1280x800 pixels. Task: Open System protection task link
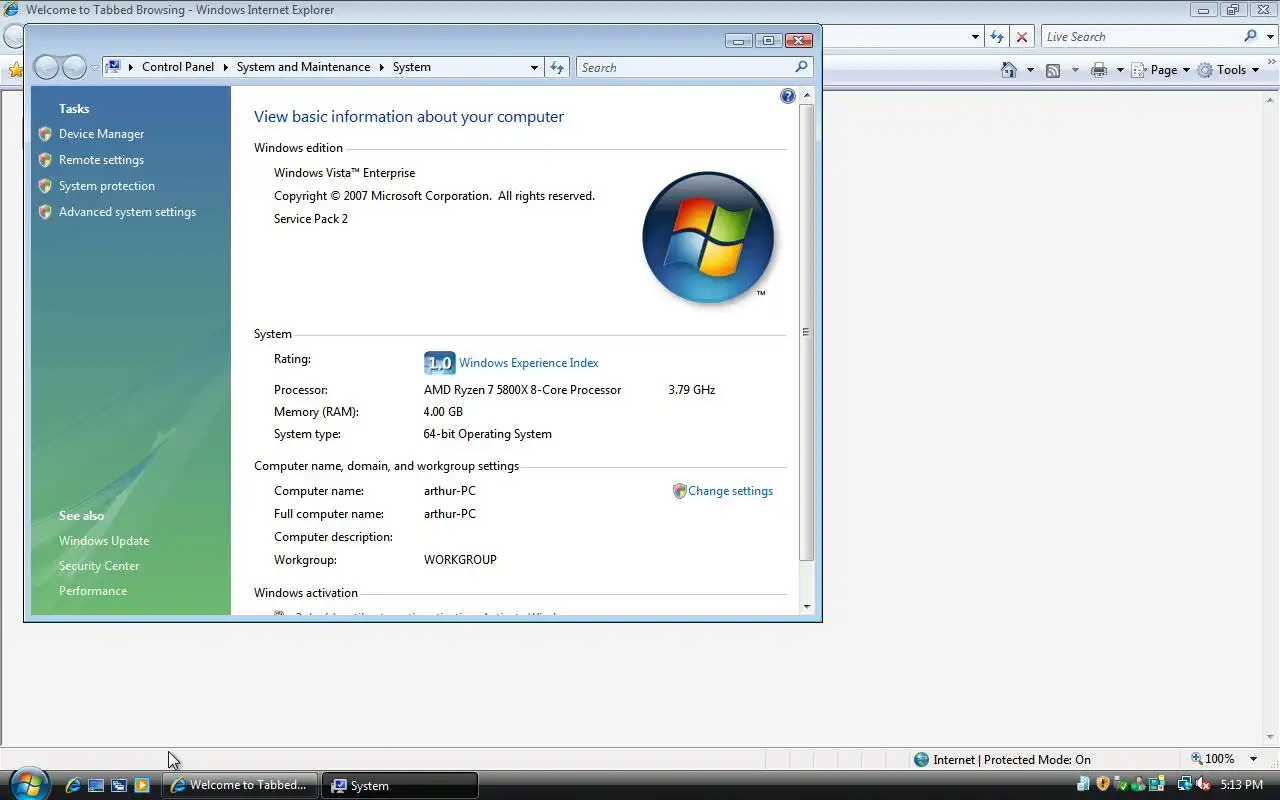tap(106, 186)
